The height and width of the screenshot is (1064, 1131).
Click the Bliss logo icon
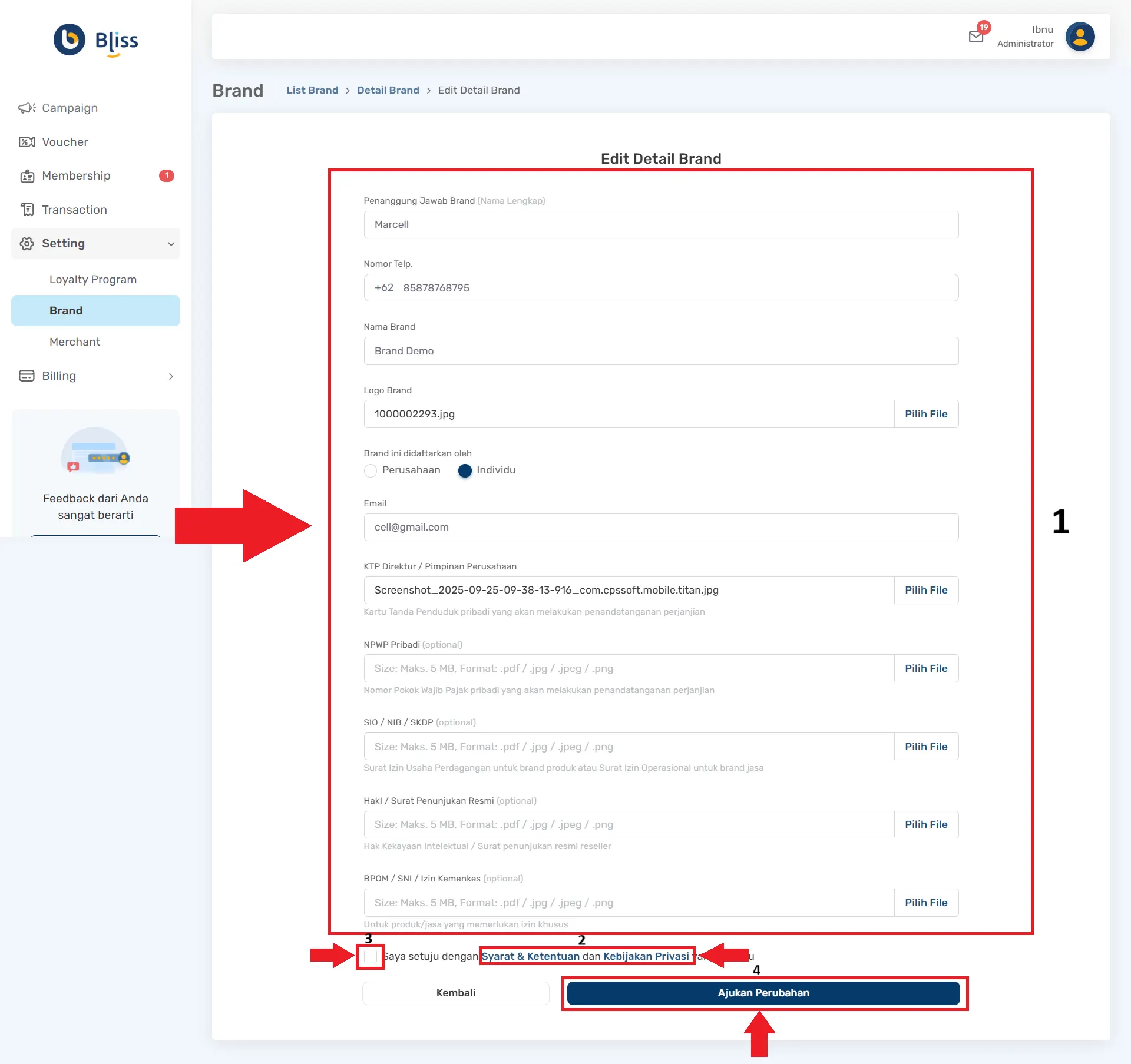coord(70,39)
